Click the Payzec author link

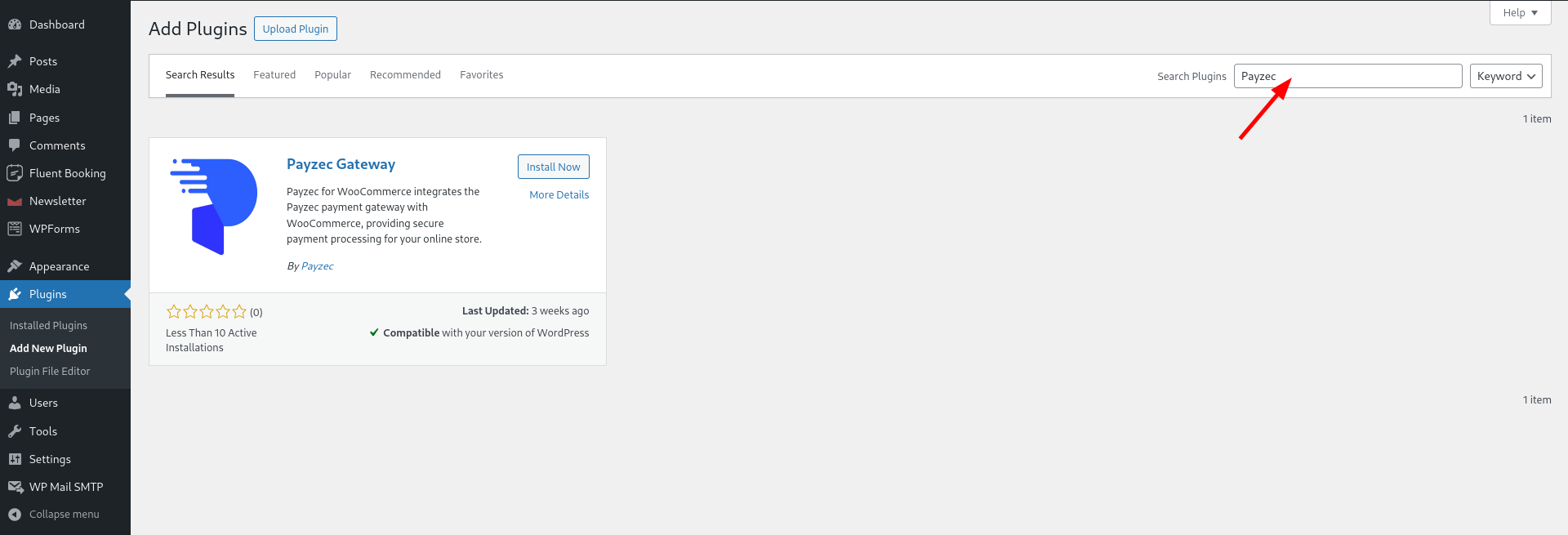tap(317, 266)
